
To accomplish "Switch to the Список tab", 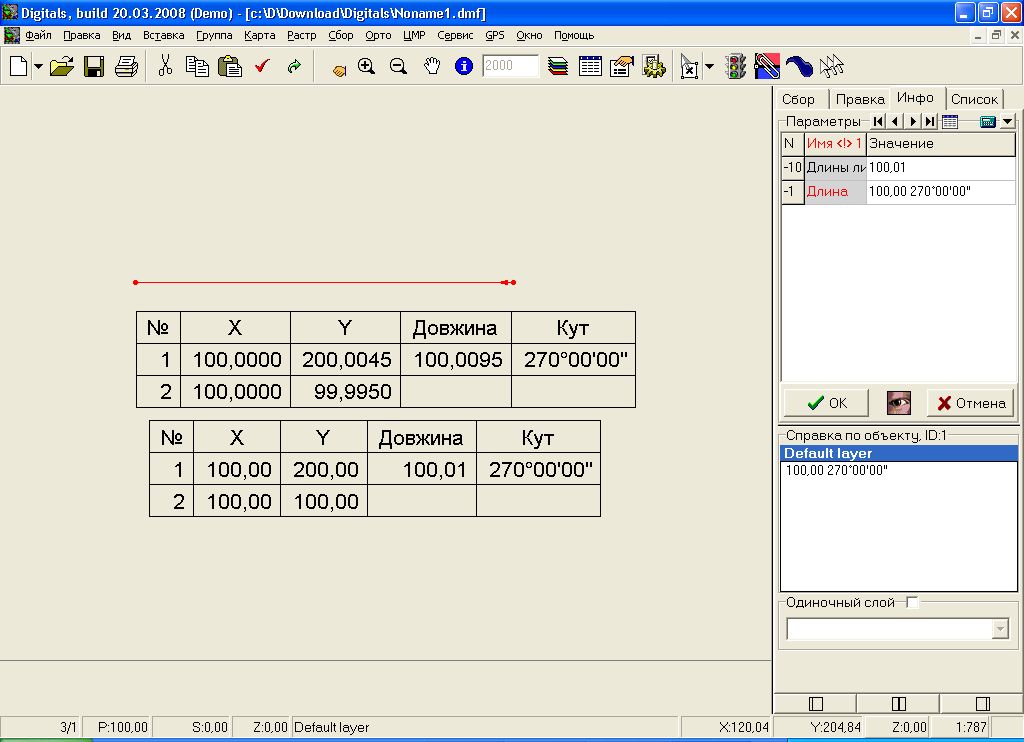I will [974, 99].
